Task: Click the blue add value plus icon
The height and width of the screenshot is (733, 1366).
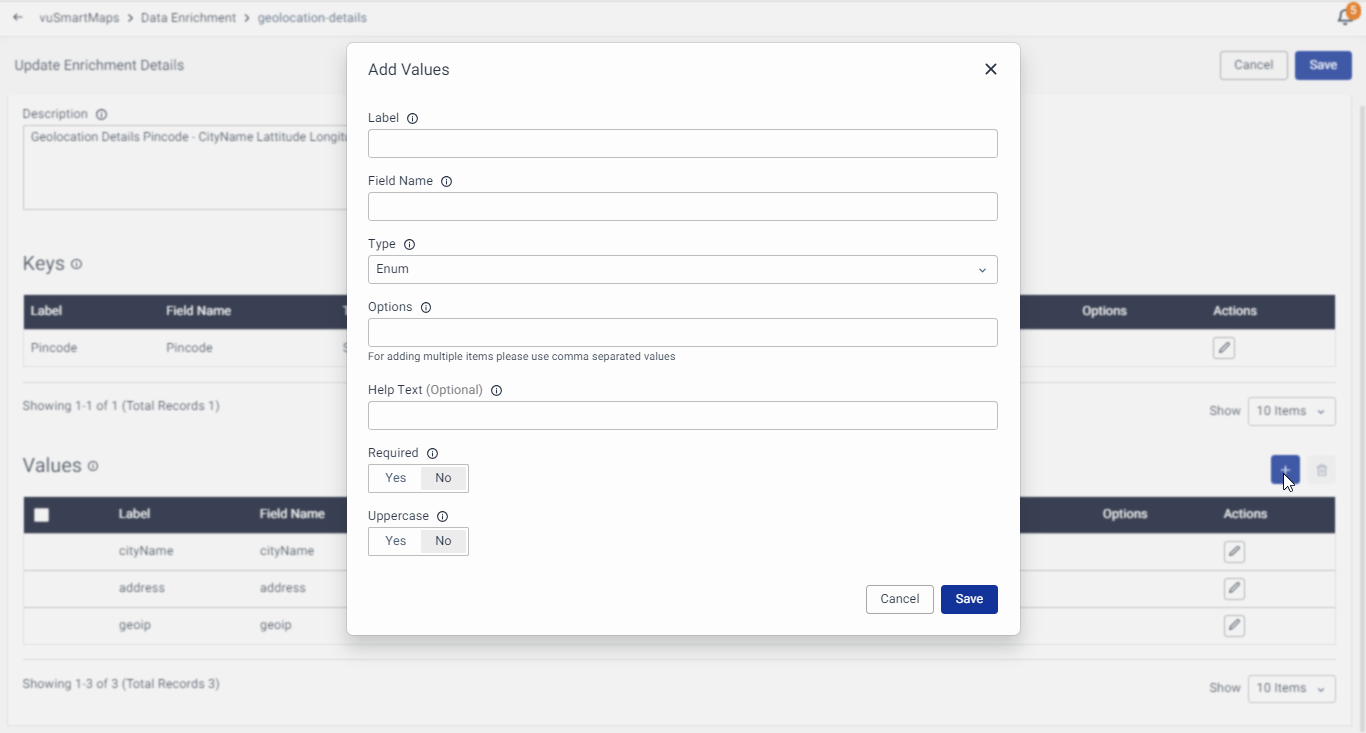Action: pos(1285,469)
